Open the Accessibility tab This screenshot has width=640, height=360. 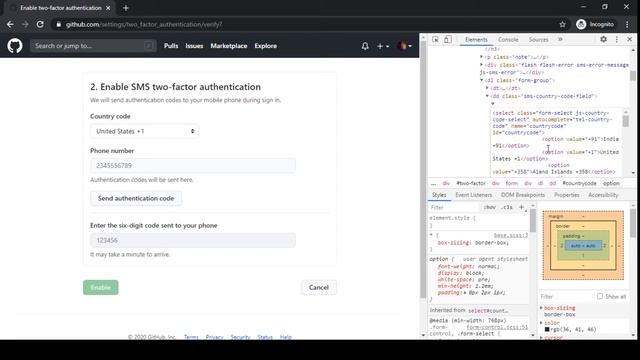tap(603, 195)
